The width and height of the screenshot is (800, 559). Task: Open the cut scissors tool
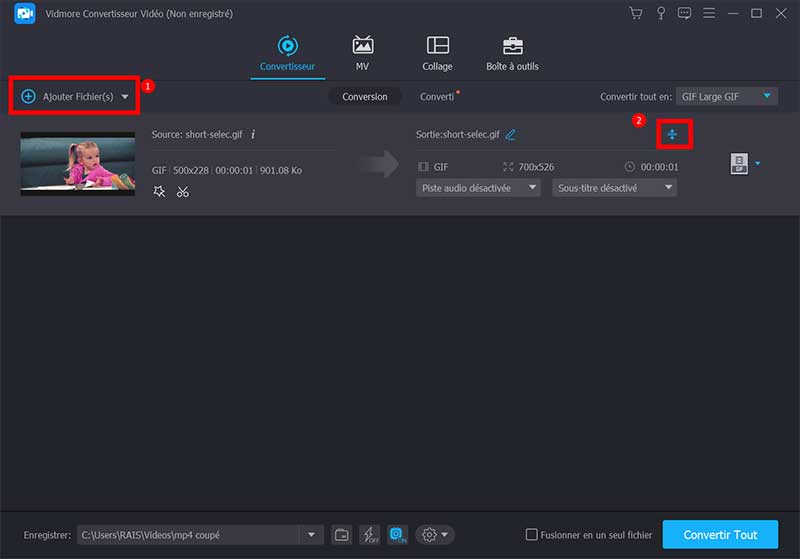click(183, 192)
